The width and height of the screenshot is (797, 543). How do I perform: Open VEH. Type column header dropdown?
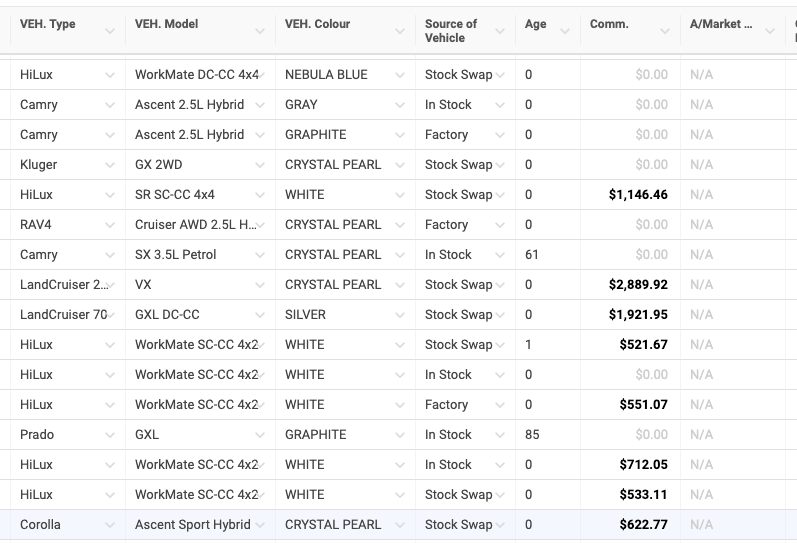point(110,32)
